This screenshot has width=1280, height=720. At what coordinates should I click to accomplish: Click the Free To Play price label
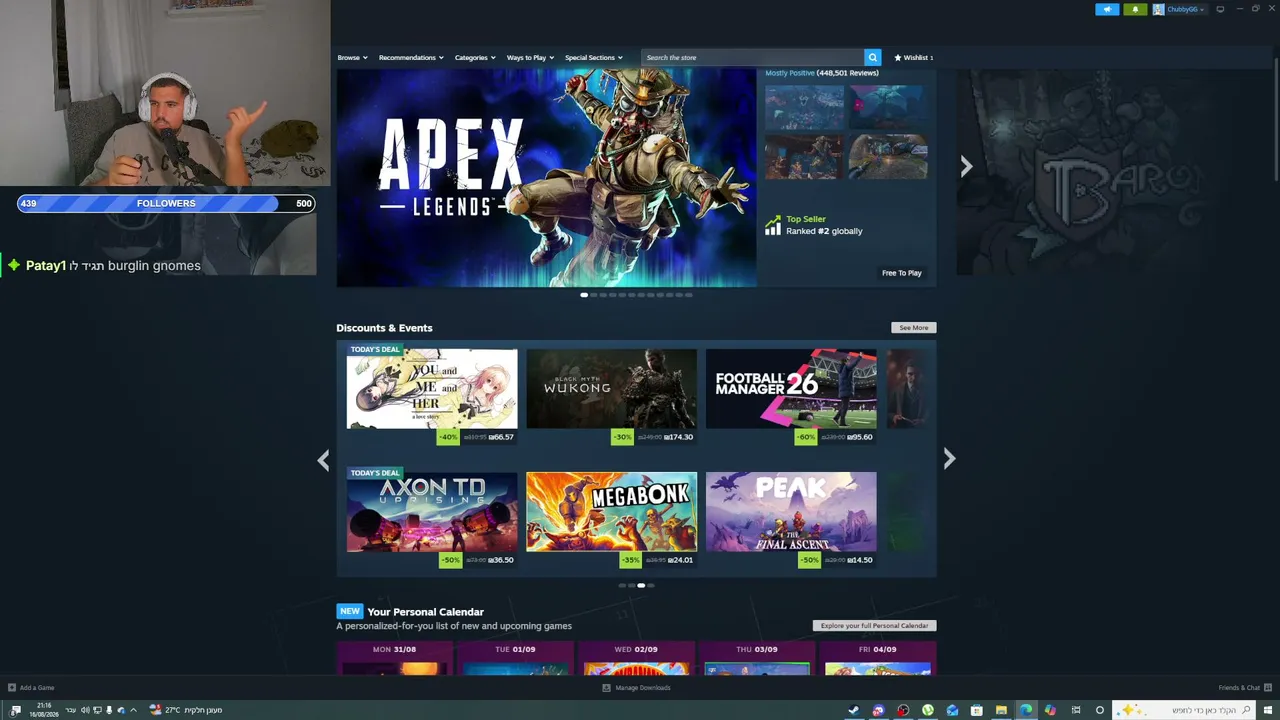click(902, 273)
